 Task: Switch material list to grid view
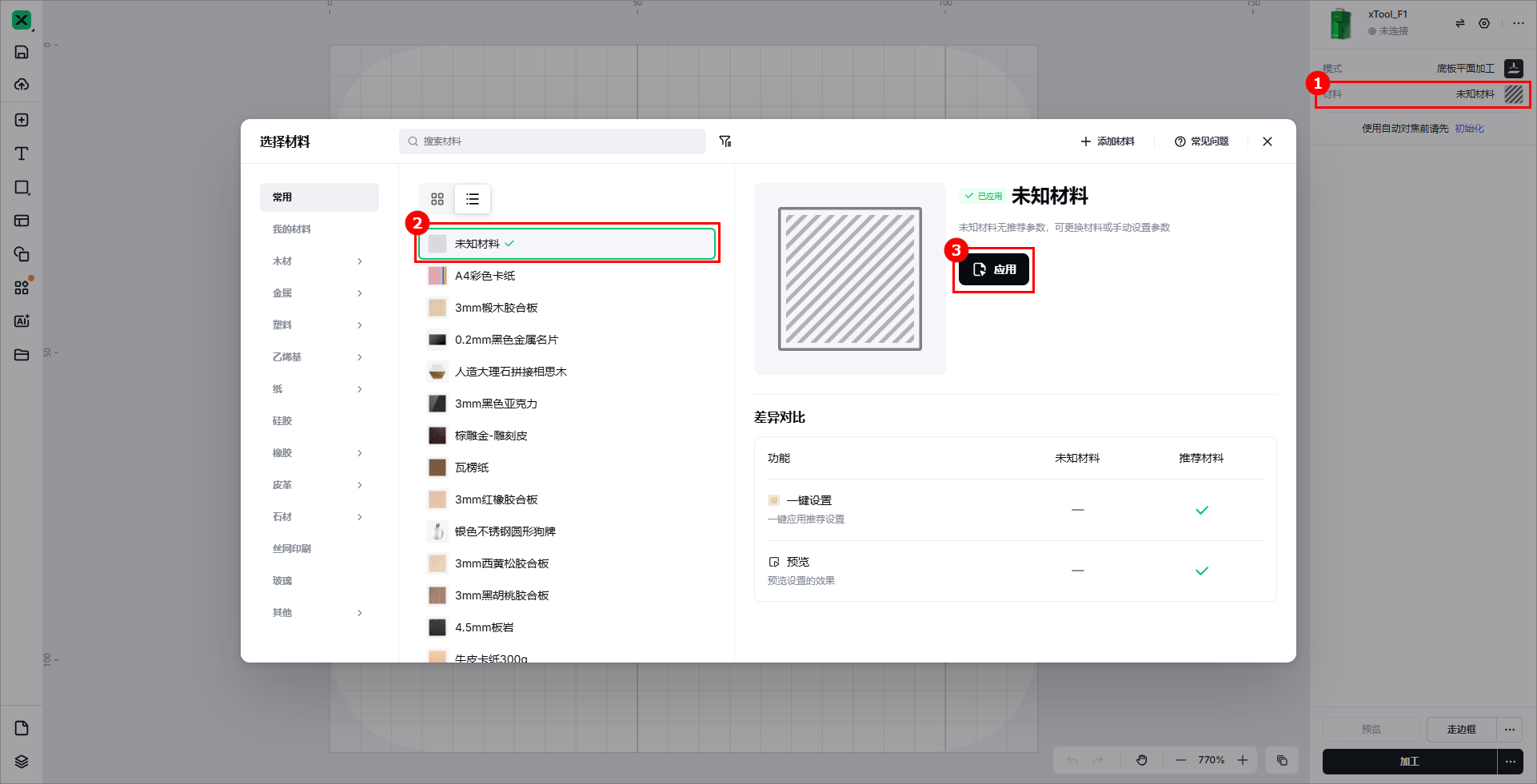click(x=437, y=199)
